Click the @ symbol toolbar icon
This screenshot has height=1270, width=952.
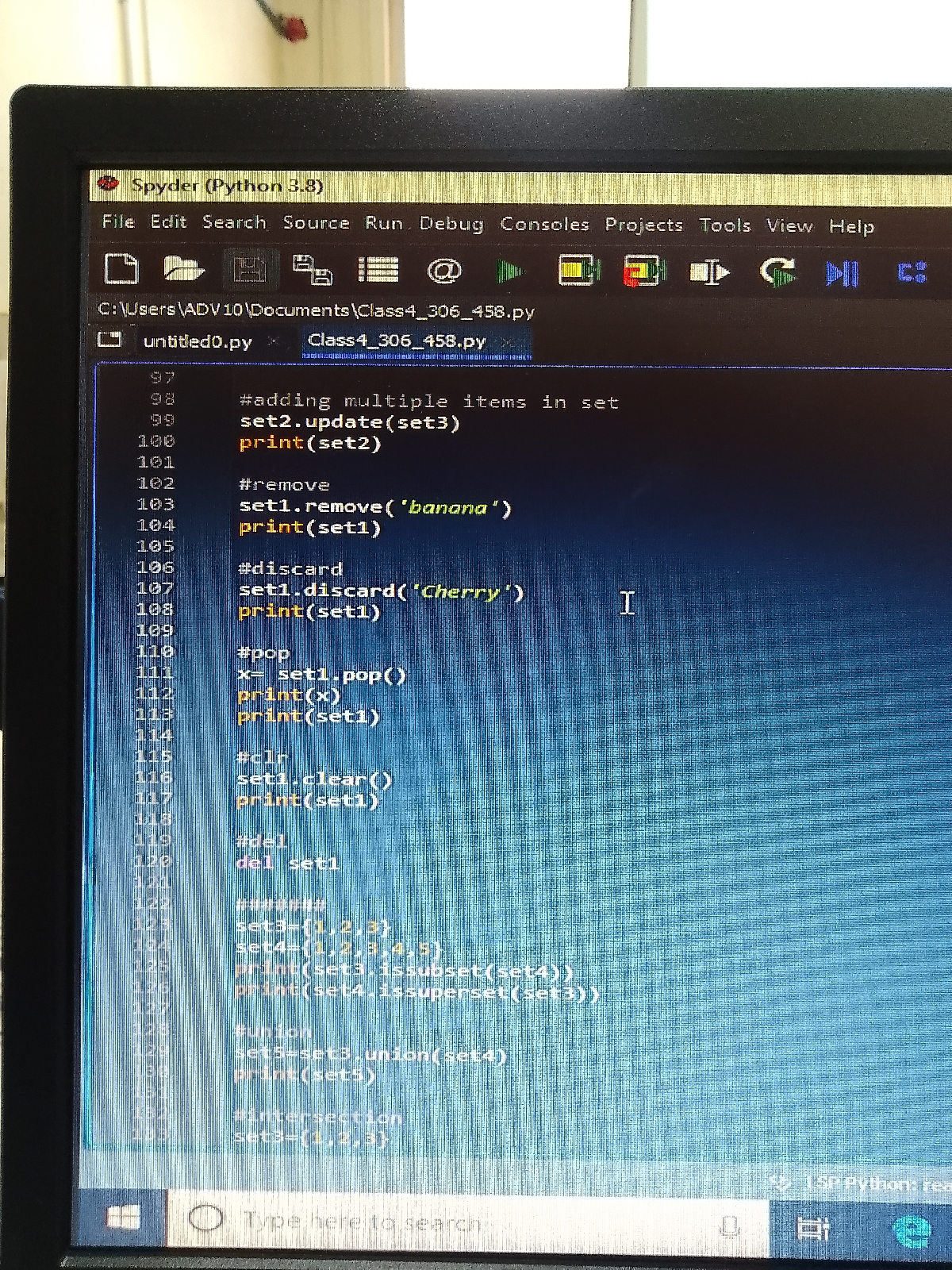point(444,271)
